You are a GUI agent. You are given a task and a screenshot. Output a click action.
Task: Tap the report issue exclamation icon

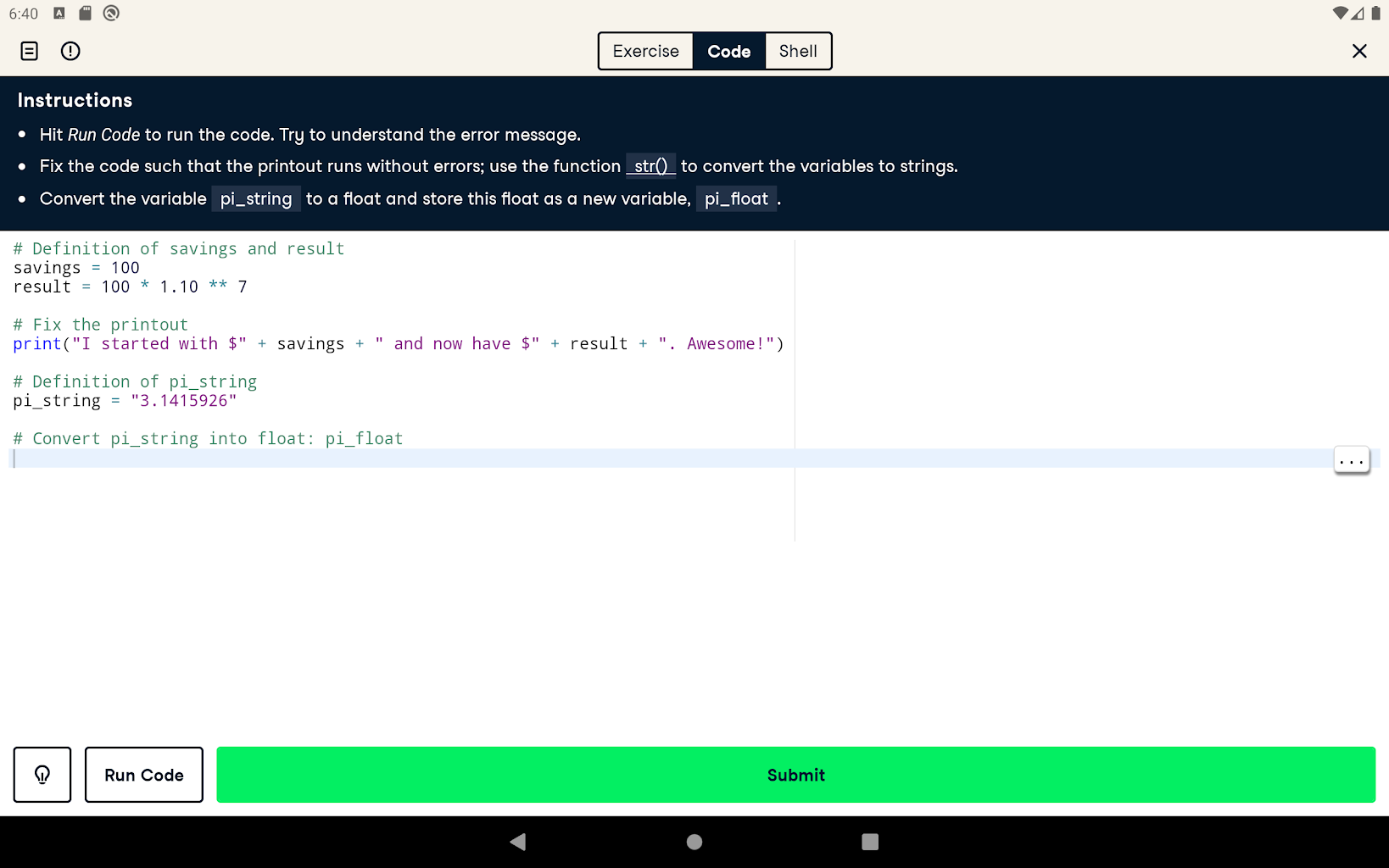[x=70, y=51]
